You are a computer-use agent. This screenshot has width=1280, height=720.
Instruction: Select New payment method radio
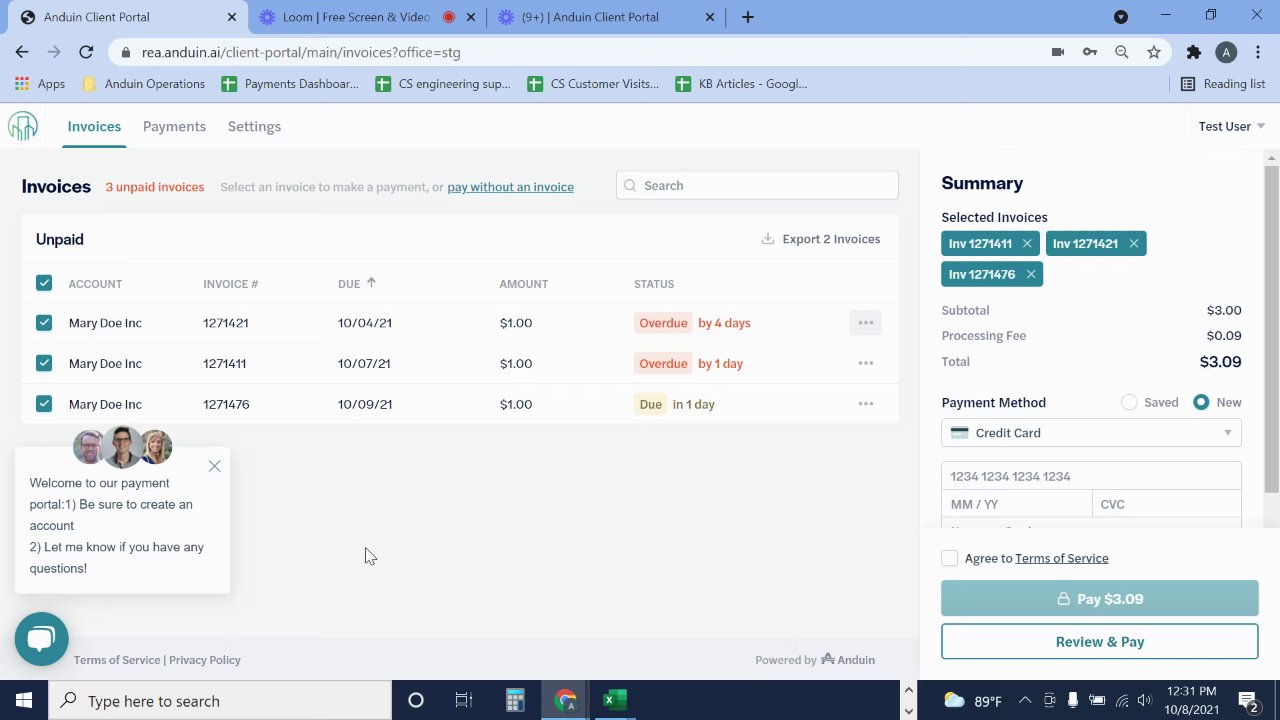tap(1201, 402)
